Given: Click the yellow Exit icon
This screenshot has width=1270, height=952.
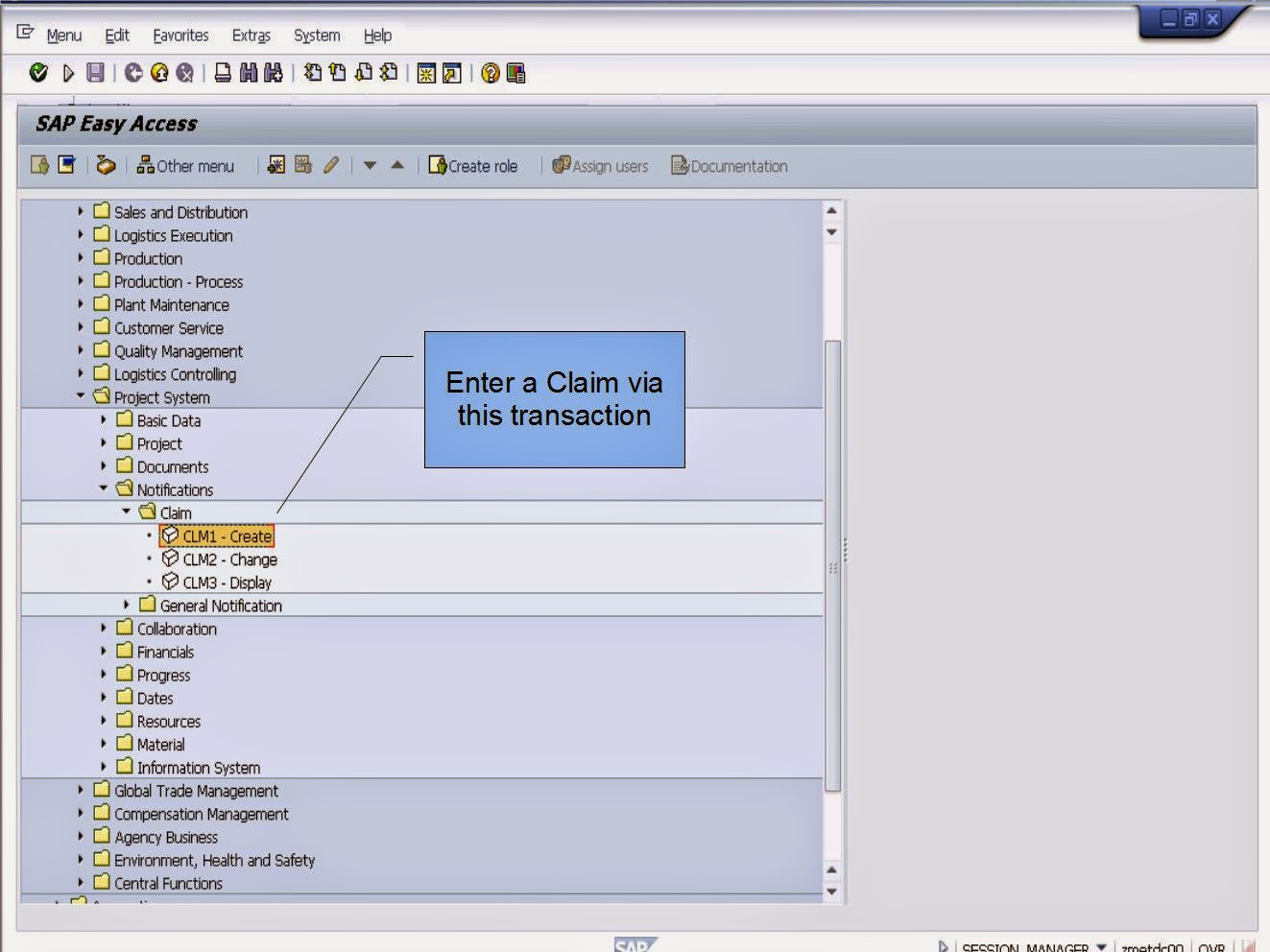Looking at the screenshot, I should click(159, 73).
